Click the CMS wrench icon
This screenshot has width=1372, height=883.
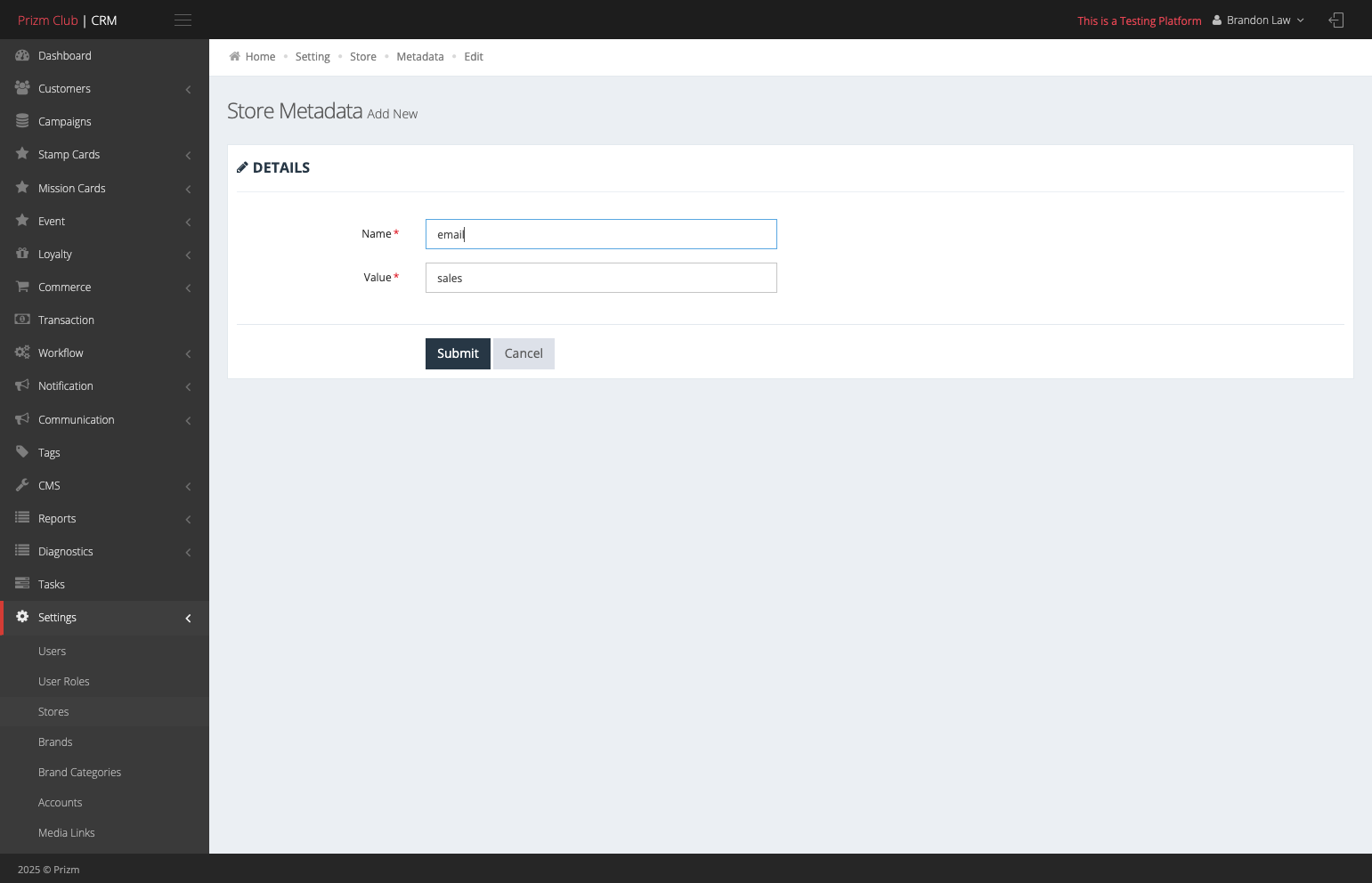click(x=22, y=485)
